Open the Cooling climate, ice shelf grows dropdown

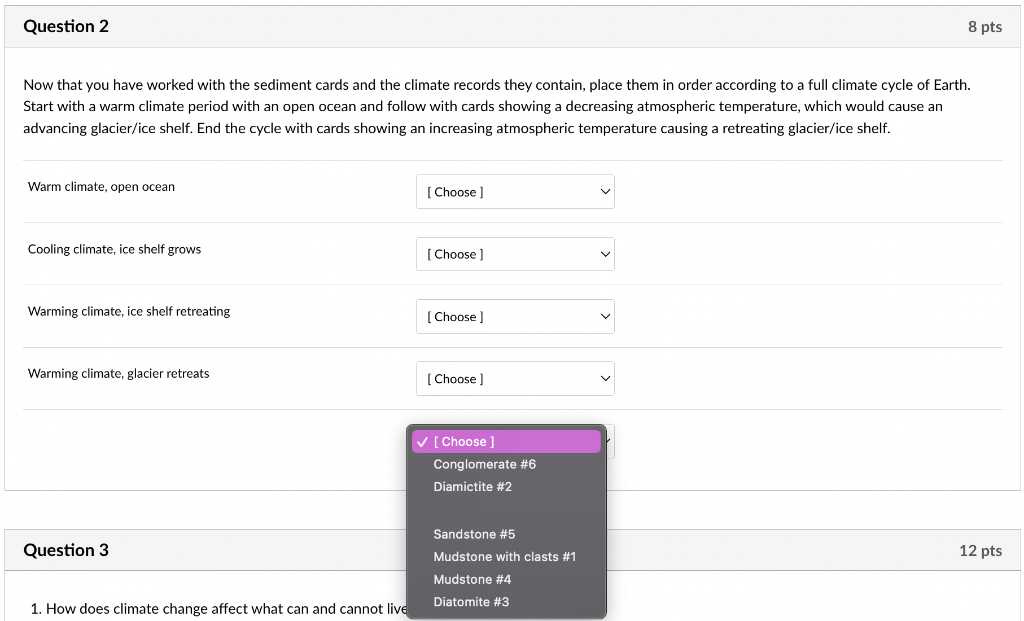tap(515, 254)
